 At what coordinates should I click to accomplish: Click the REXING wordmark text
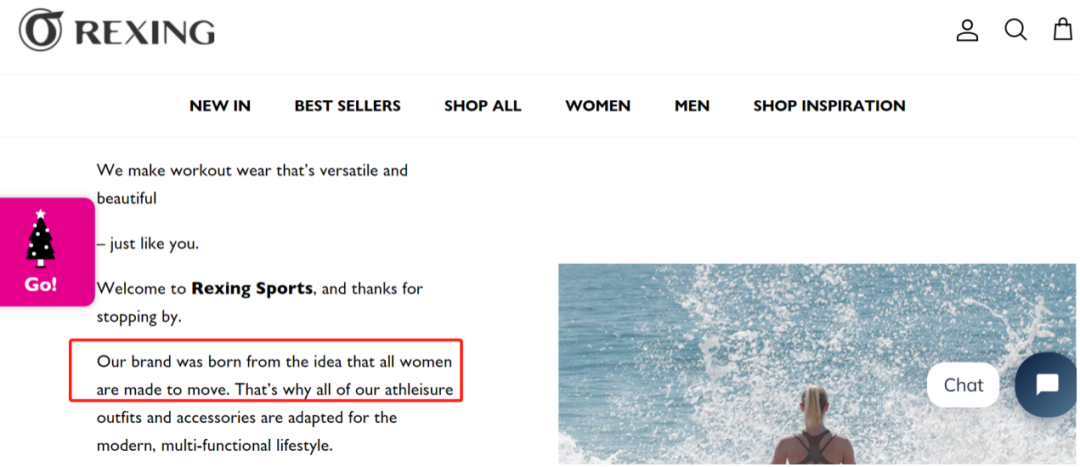[x=145, y=32]
